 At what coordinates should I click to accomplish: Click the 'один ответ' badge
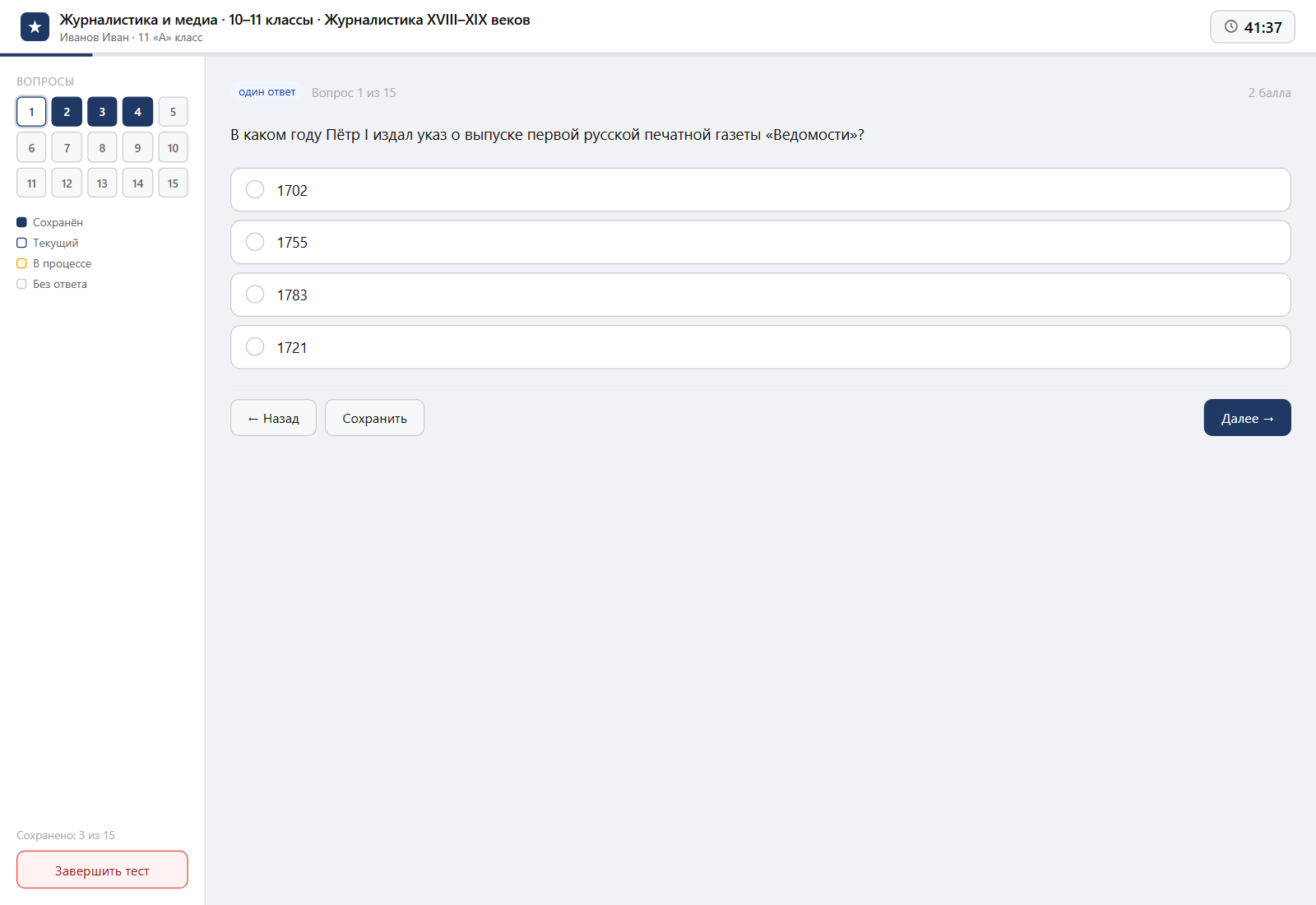(x=266, y=92)
